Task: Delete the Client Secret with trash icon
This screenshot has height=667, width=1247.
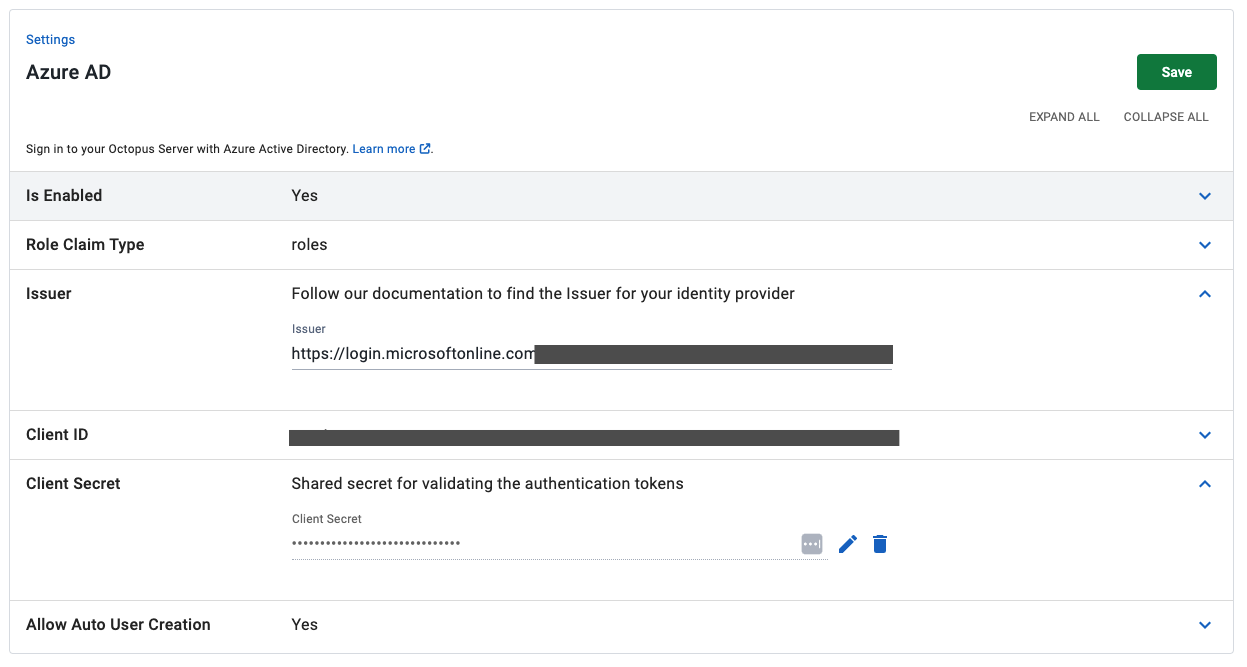Action: tap(880, 544)
